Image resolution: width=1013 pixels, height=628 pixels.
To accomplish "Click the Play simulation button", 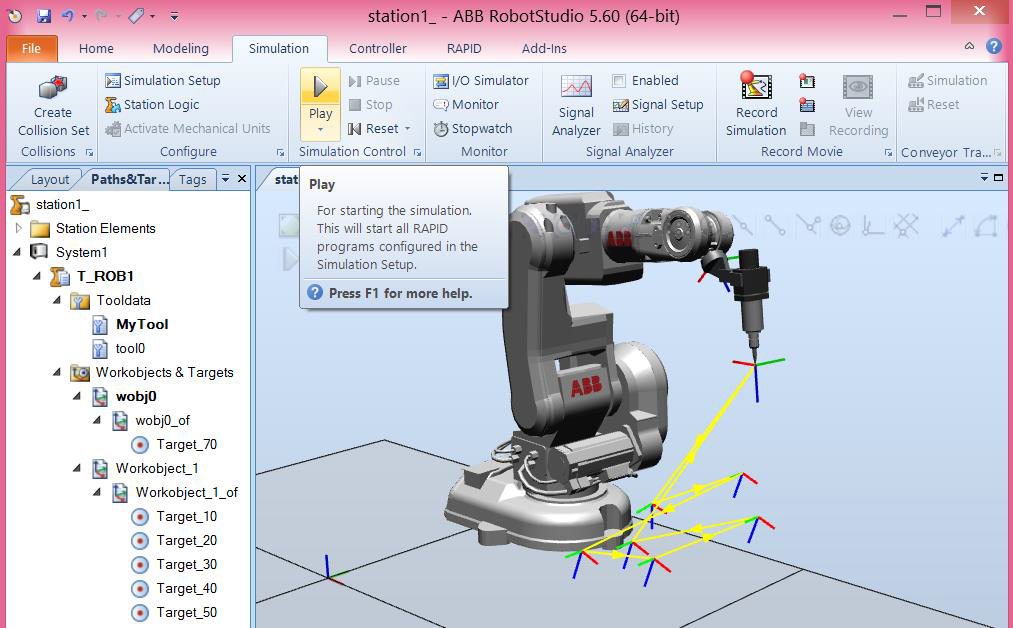I will coord(320,94).
